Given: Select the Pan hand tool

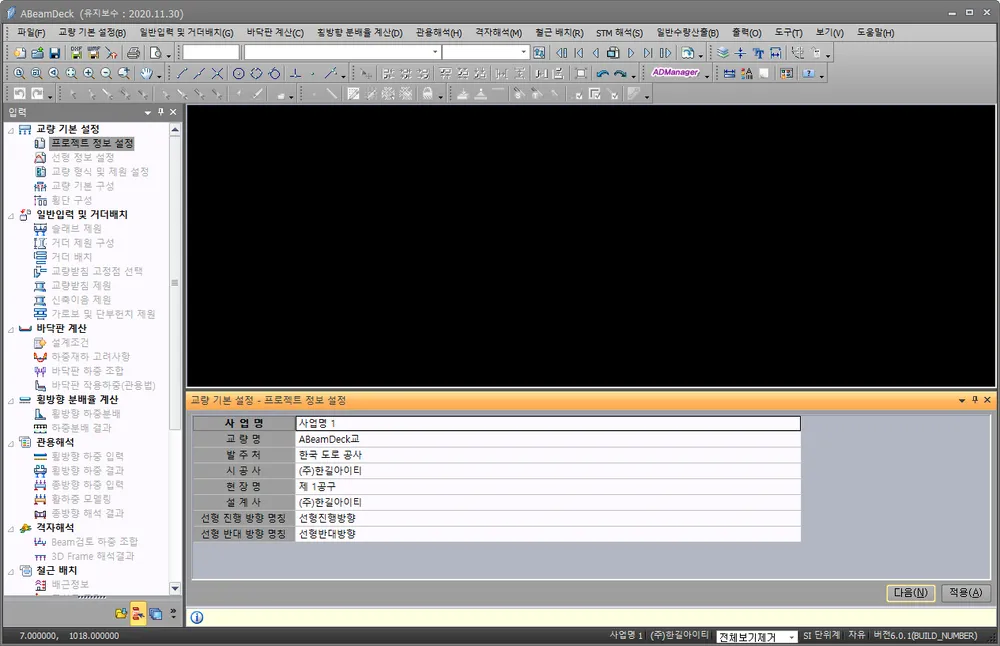Looking at the screenshot, I should click(146, 73).
